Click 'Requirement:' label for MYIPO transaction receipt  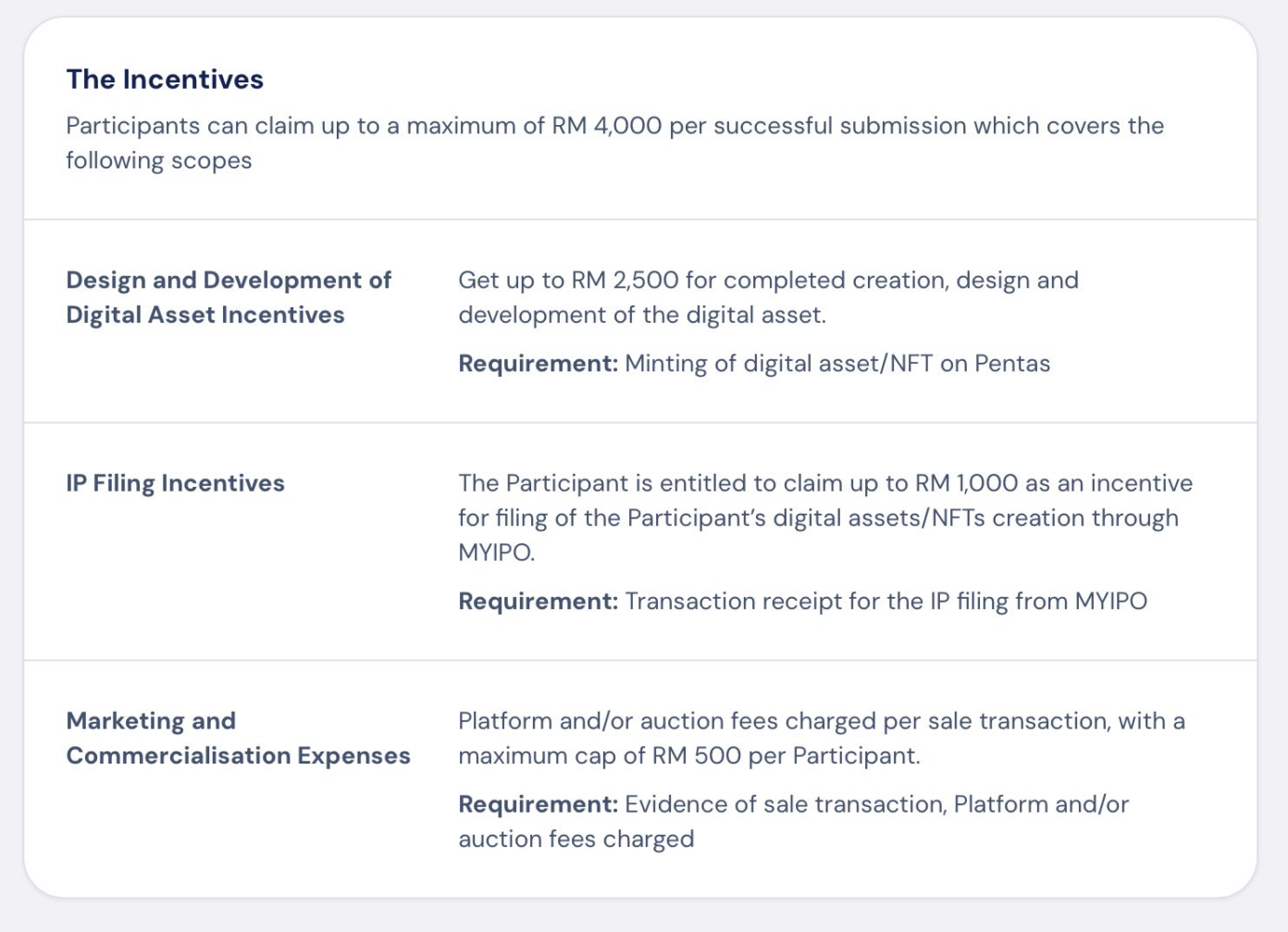coord(538,602)
